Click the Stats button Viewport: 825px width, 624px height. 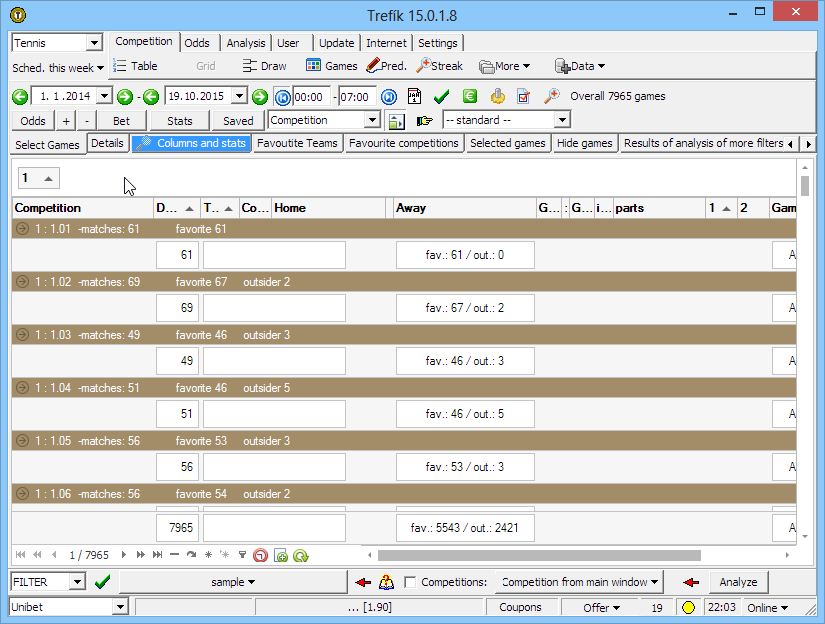click(179, 120)
